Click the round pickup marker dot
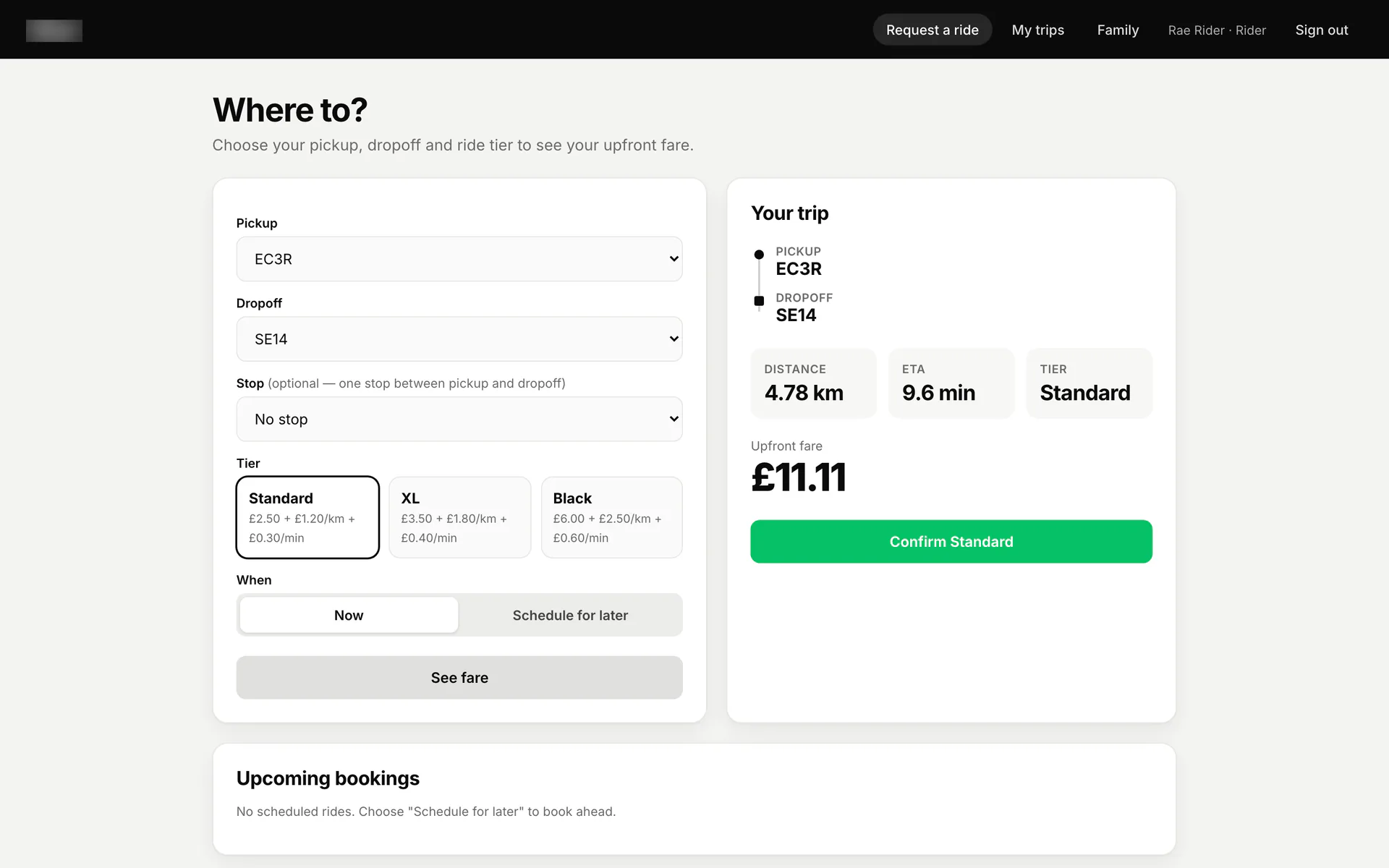1389x868 pixels. click(x=759, y=255)
